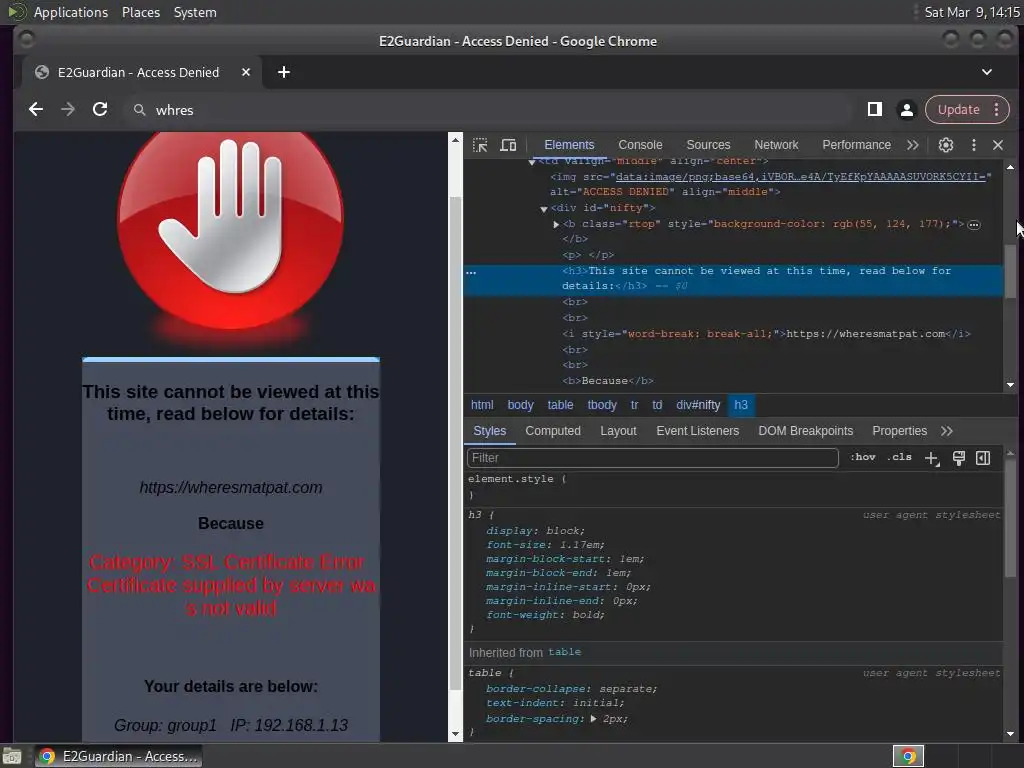The height and width of the screenshot is (768, 1024).
Task: Click table in the breadcrumb
Action: [560, 405]
